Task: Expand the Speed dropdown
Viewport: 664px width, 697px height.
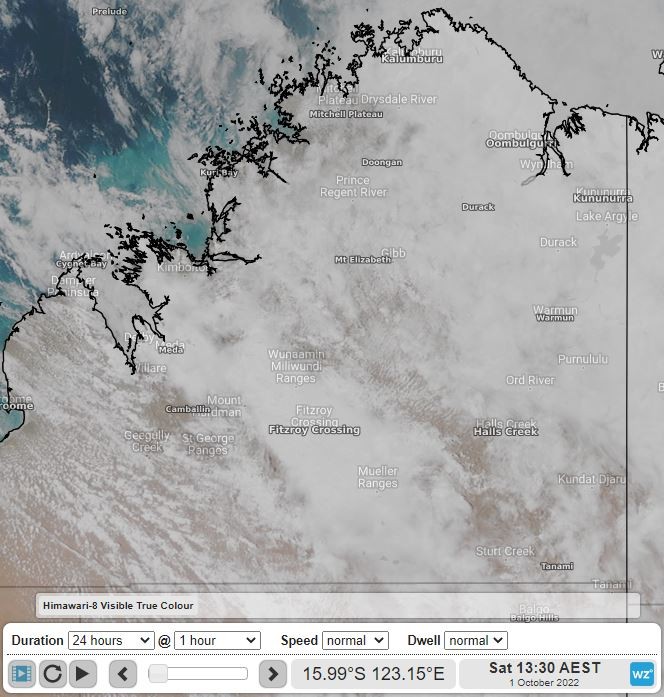Action: [x=355, y=640]
